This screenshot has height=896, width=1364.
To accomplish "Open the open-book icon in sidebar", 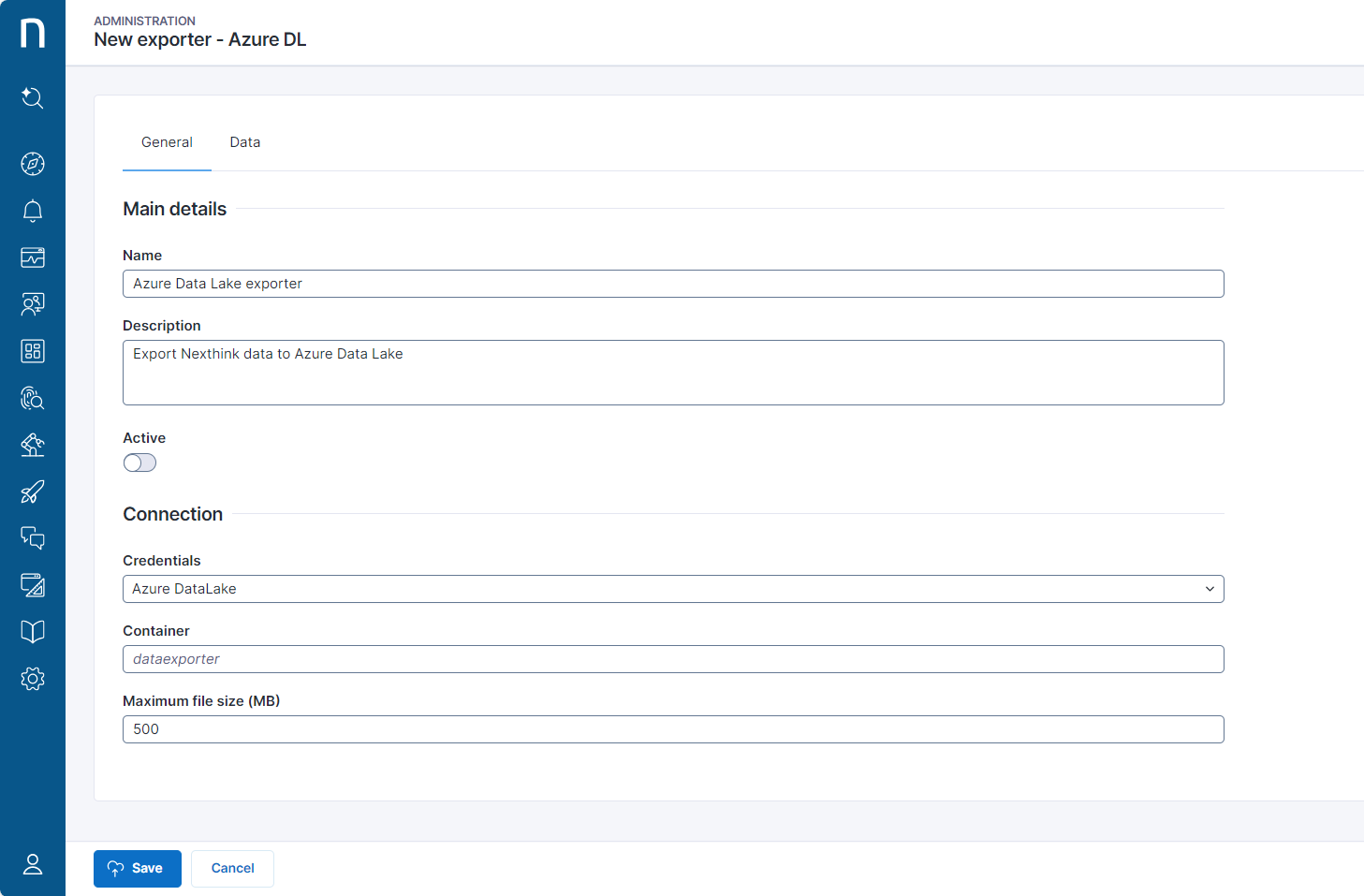I will (x=33, y=632).
